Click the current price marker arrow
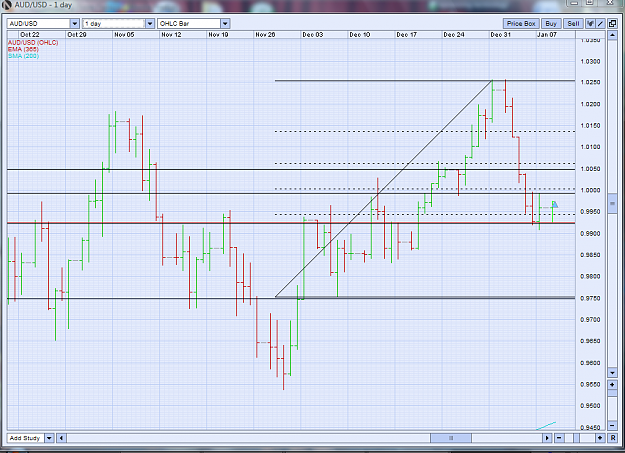The height and width of the screenshot is (453, 625). pos(555,205)
